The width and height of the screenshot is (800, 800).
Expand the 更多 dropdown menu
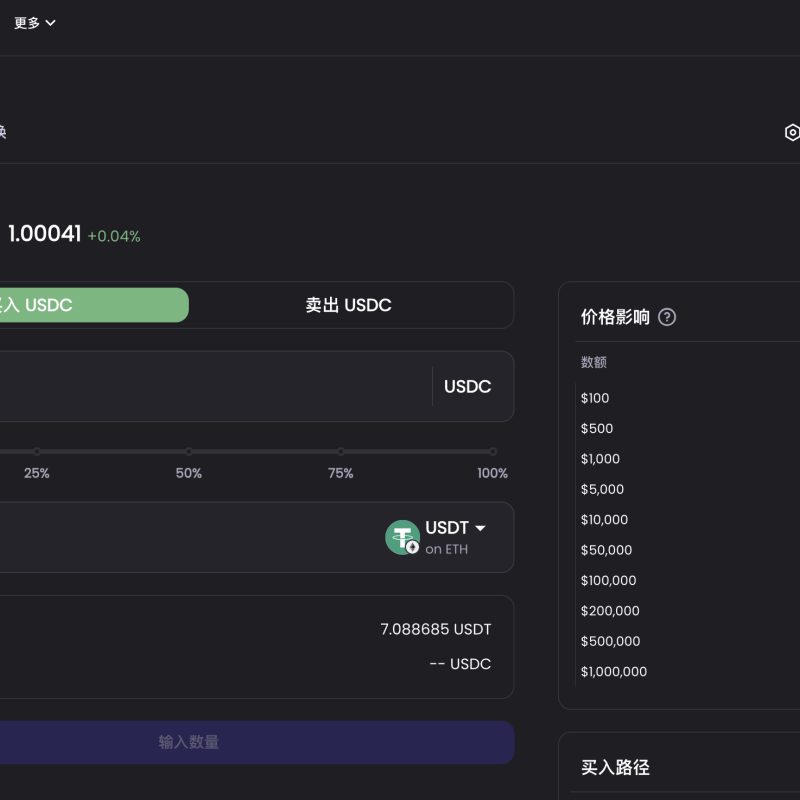point(35,23)
